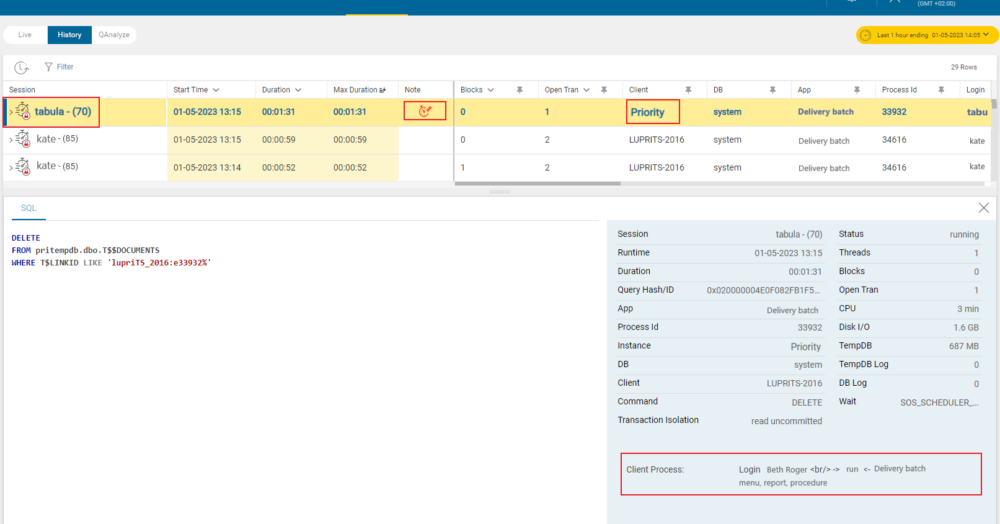Pin the Process Id column
Image resolution: width=1000 pixels, height=524 pixels.
point(941,90)
